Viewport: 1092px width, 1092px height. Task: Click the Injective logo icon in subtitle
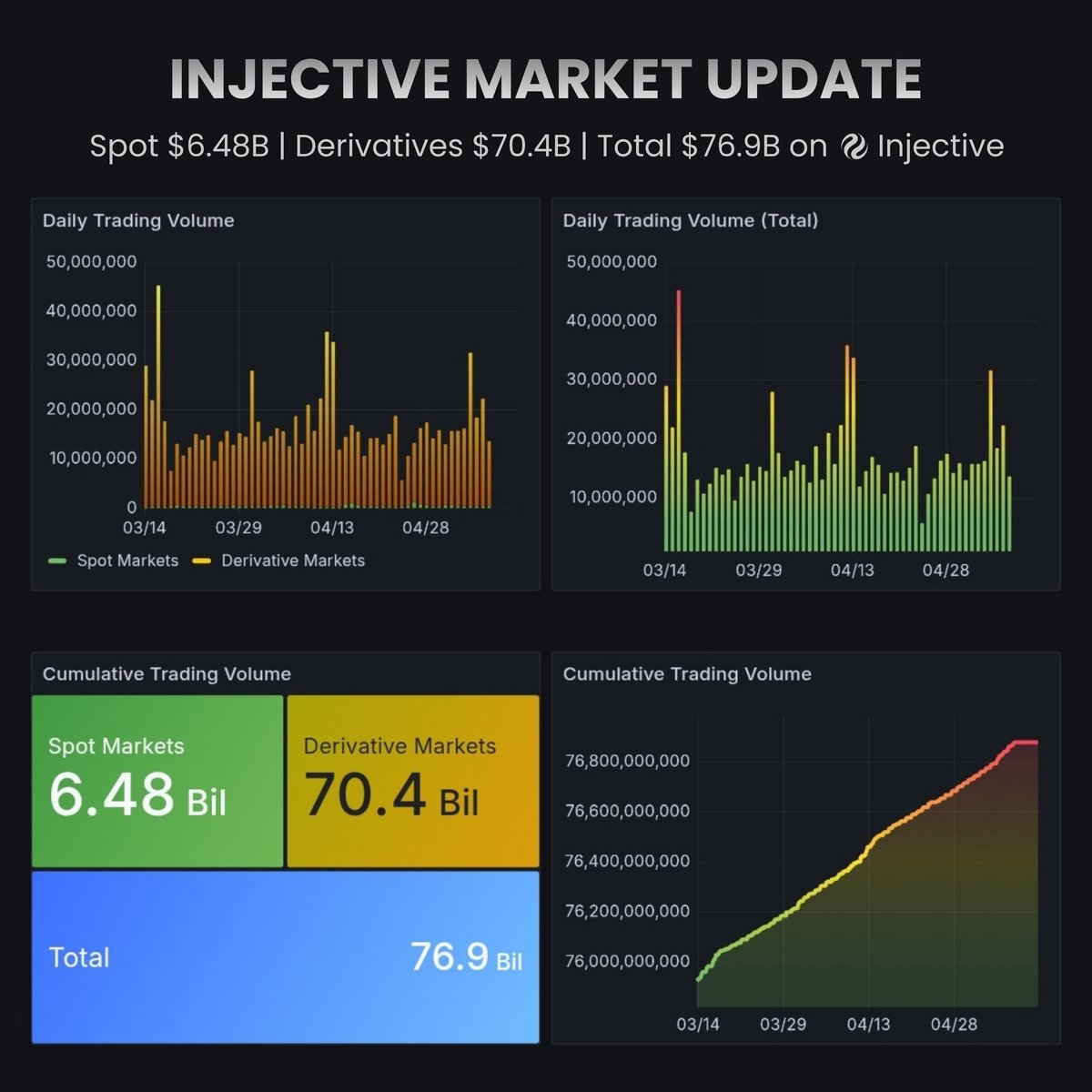click(x=854, y=147)
